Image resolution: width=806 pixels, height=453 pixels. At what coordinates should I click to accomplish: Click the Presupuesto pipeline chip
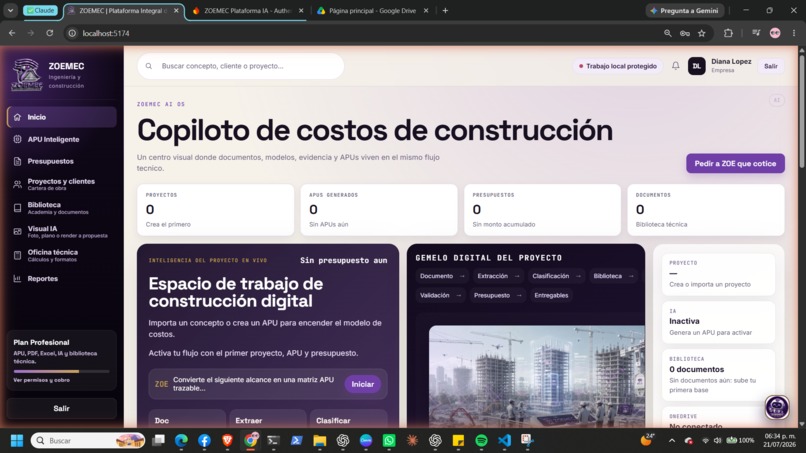pyautogui.click(x=497, y=296)
